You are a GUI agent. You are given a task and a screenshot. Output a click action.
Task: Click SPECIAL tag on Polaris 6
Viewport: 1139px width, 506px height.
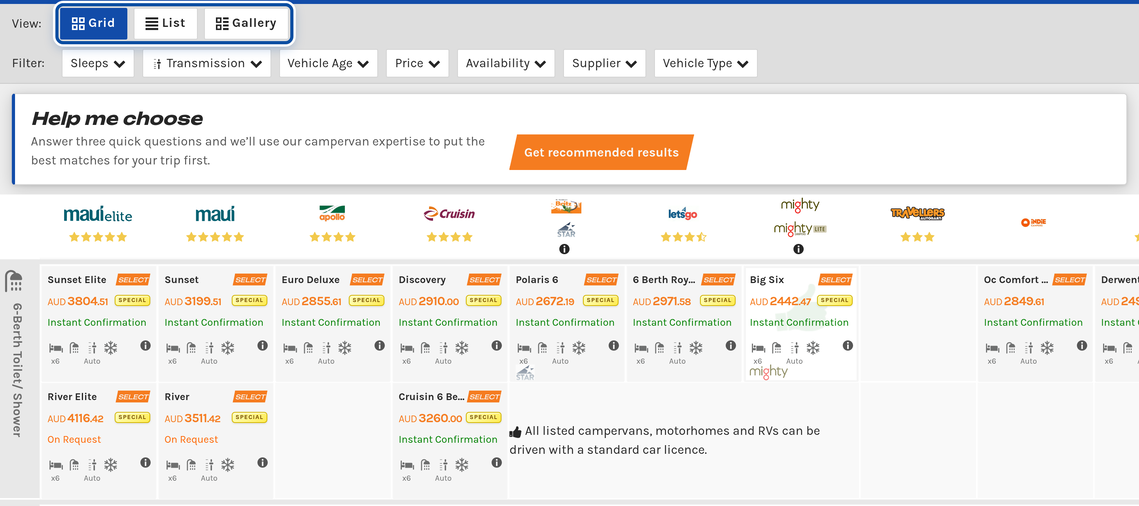click(x=601, y=301)
